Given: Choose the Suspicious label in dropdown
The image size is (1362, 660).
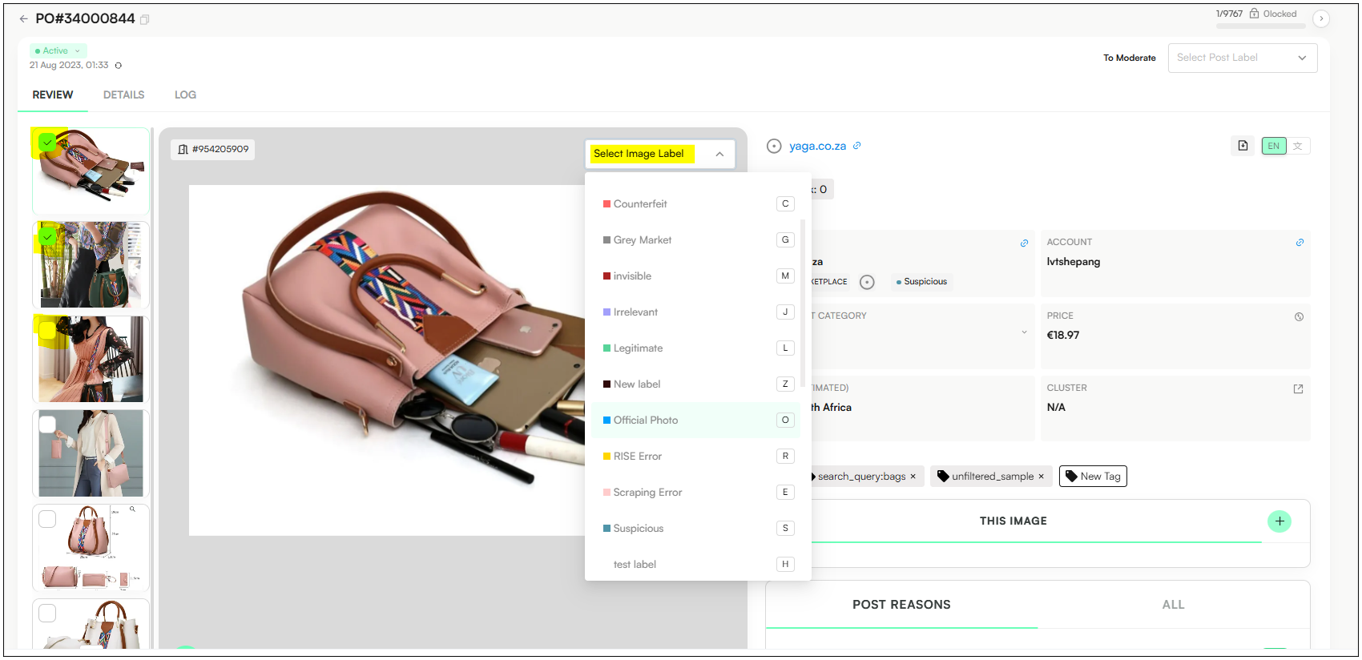Looking at the screenshot, I should click(x=697, y=528).
